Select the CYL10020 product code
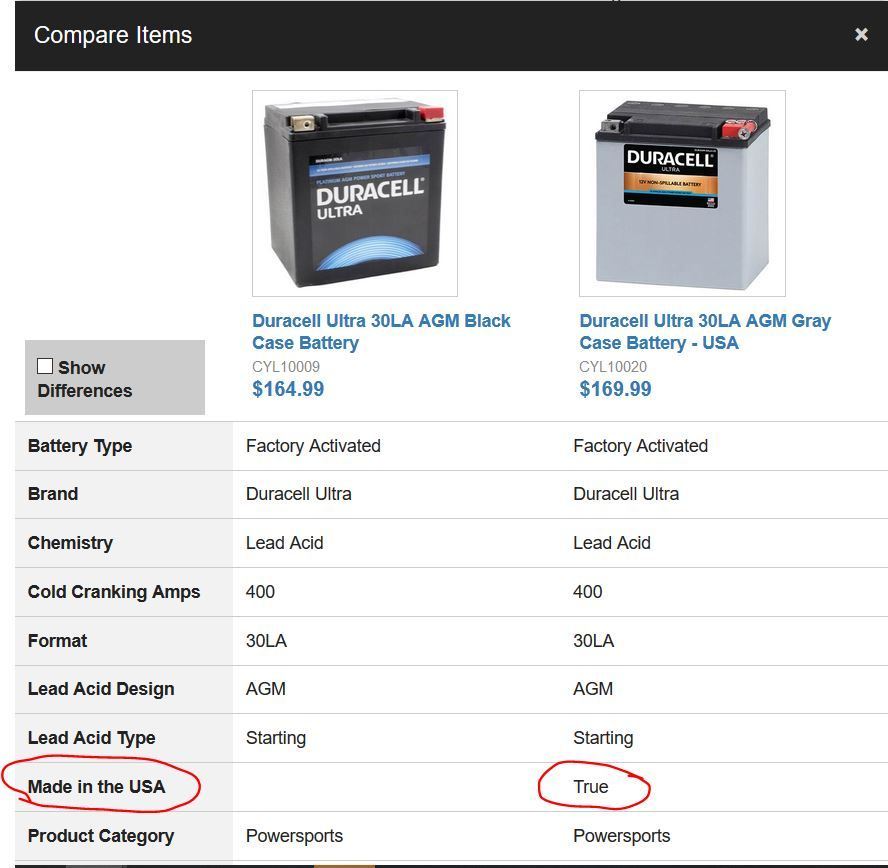This screenshot has height=868, width=888. tap(613, 366)
